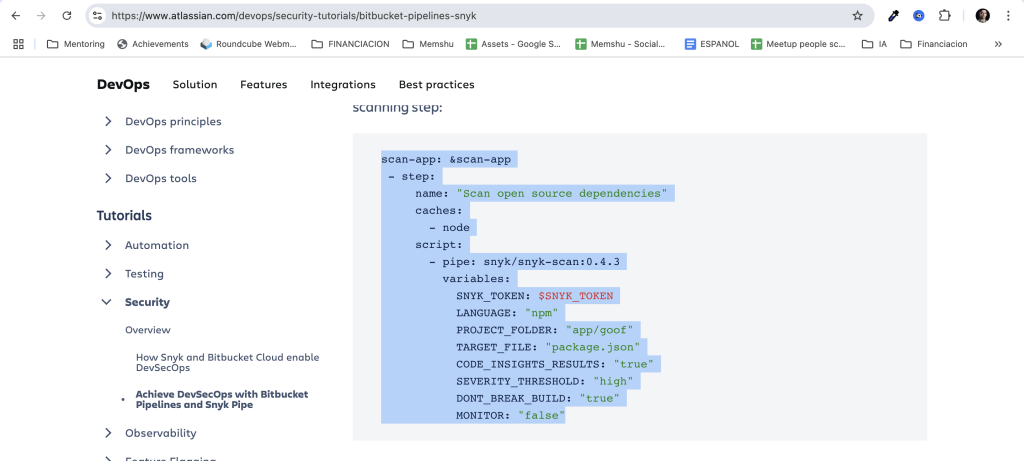Click the "Scan open source dependencies" string
The image size is (1024, 461).
(x=562, y=193)
